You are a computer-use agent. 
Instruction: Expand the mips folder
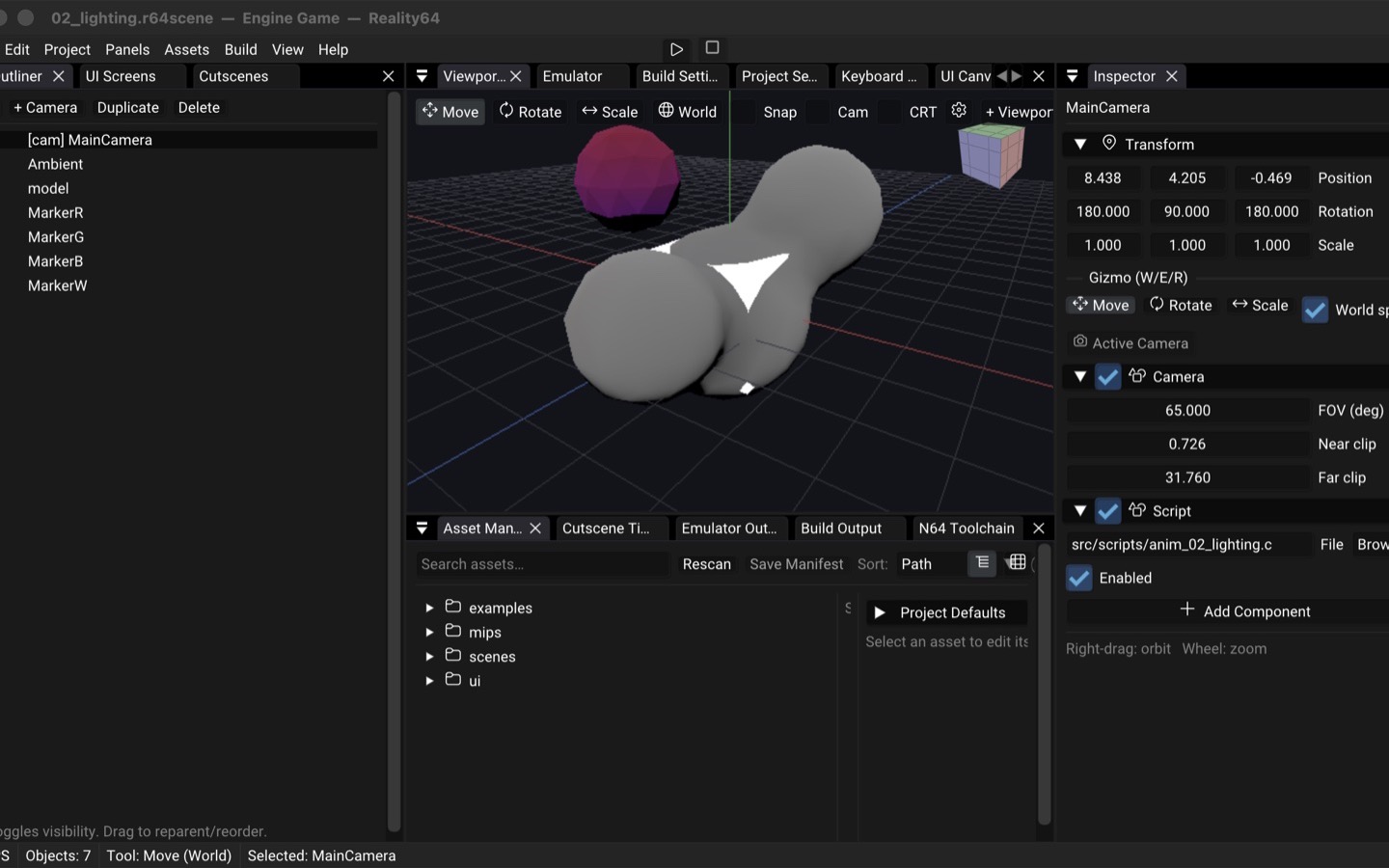click(429, 632)
